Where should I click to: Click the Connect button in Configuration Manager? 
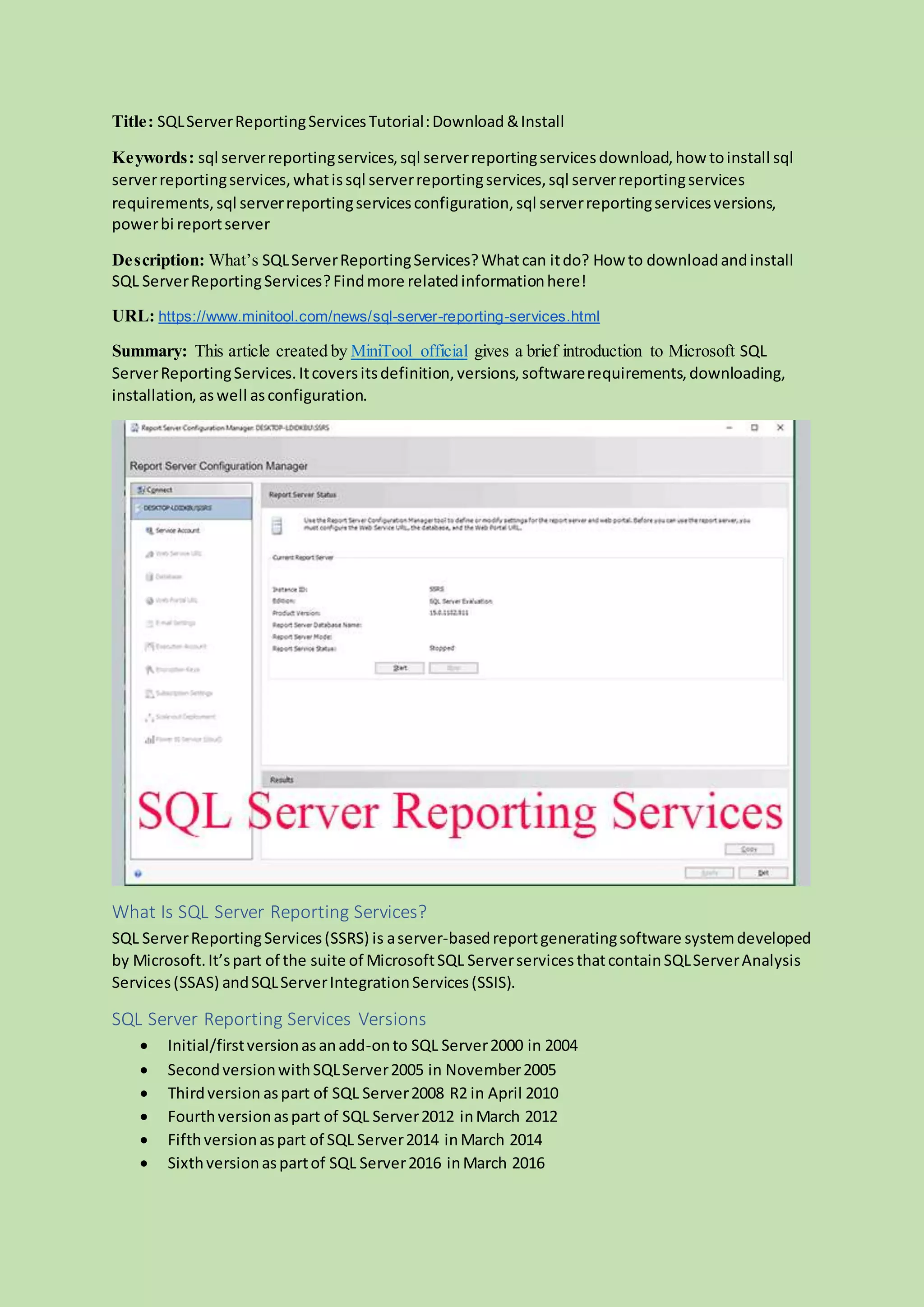pyautogui.click(x=191, y=490)
